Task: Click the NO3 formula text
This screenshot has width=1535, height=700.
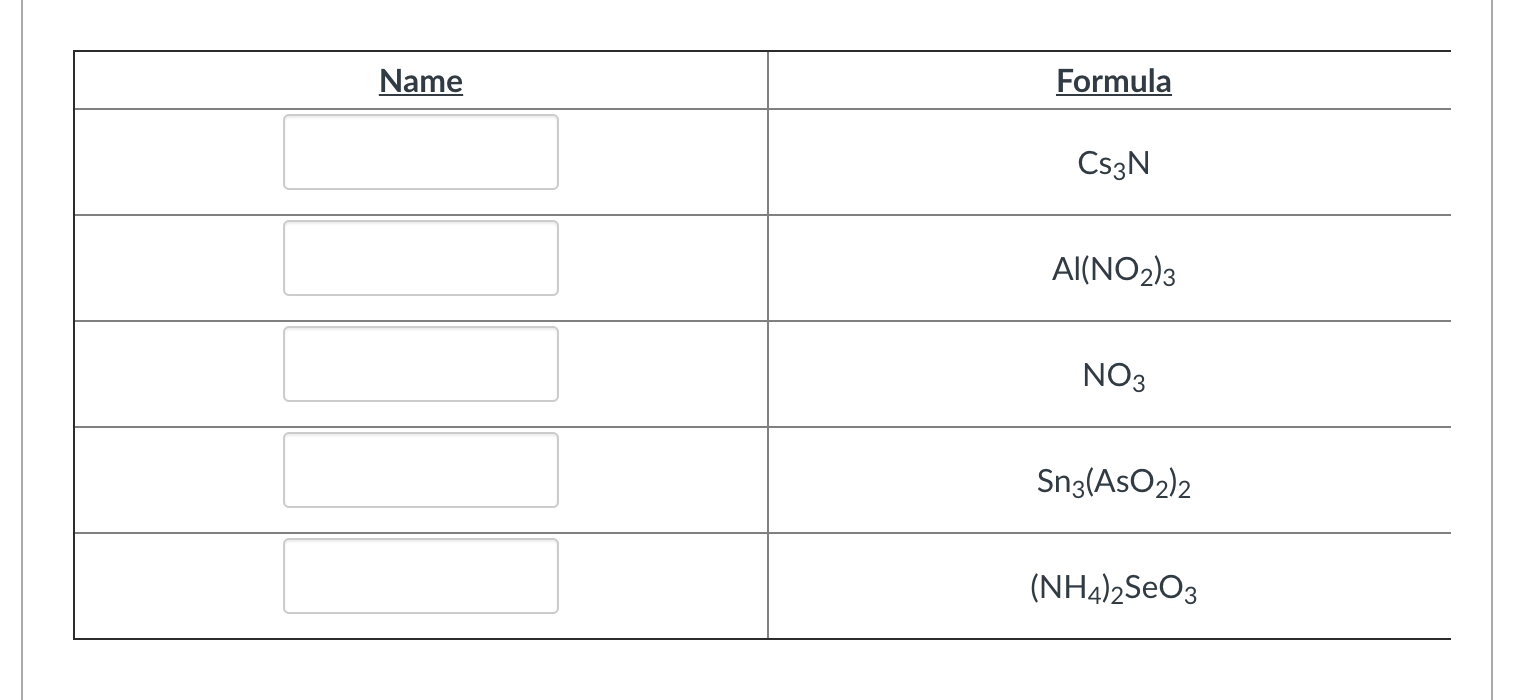Action: coord(1113,376)
